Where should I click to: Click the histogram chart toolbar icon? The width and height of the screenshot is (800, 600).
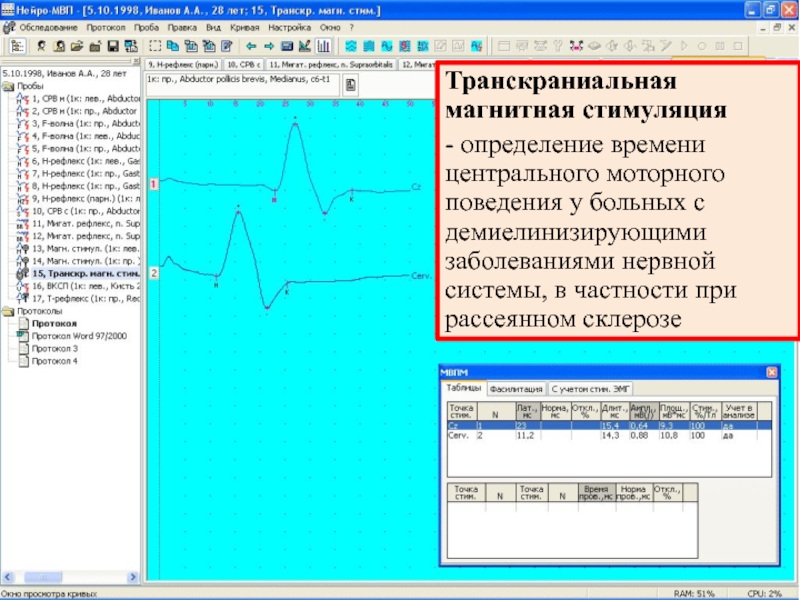point(325,46)
